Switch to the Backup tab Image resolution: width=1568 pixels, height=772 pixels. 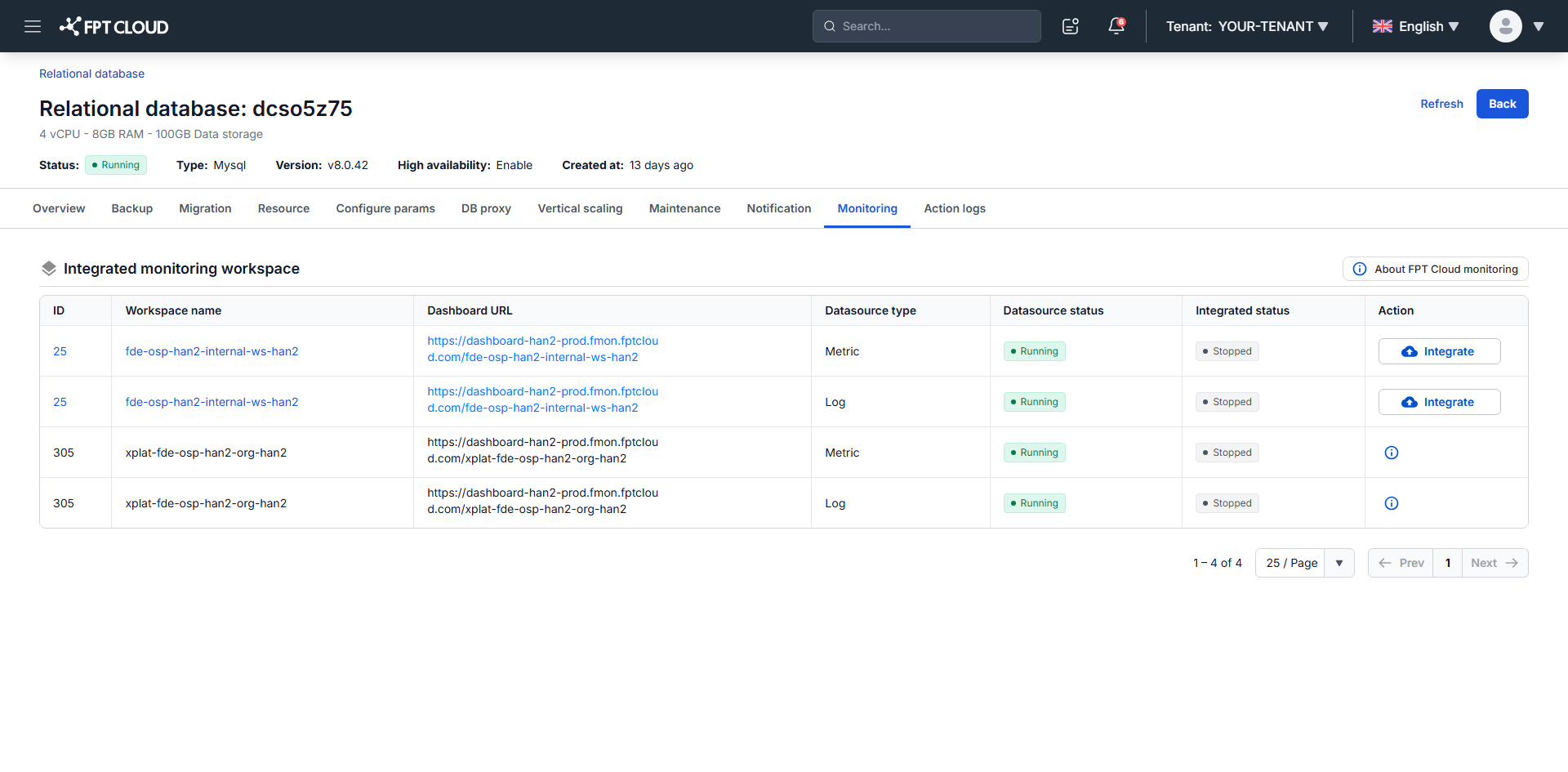tap(132, 208)
